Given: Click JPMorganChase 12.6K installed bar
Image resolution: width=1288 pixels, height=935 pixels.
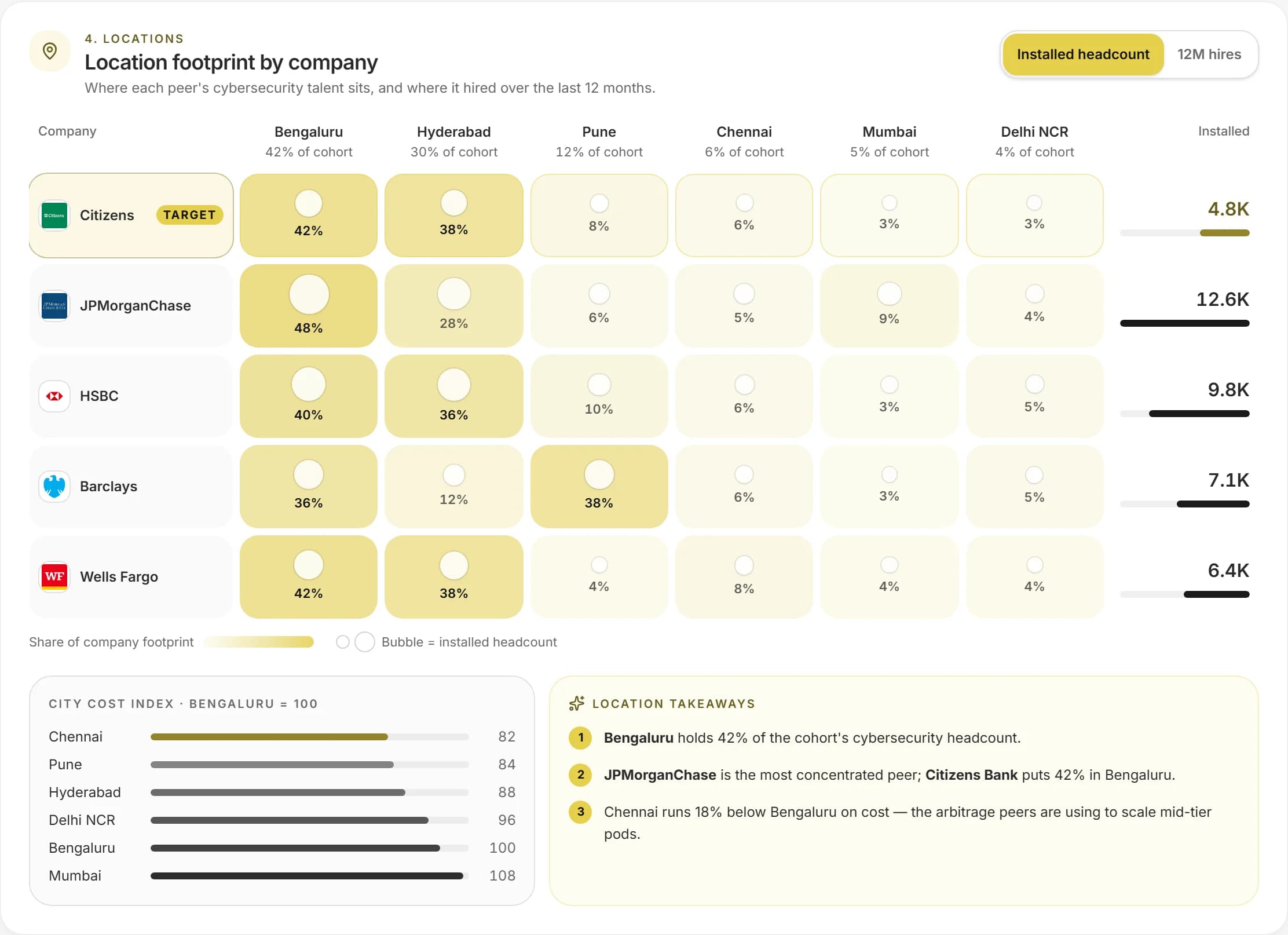Looking at the screenshot, I should click(x=1184, y=323).
